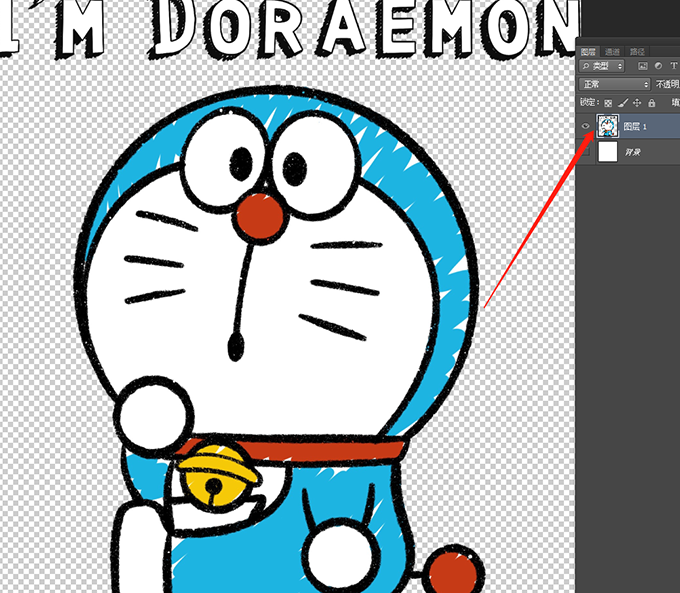Image resolution: width=680 pixels, height=593 pixels.
Task: Open the 类型 layer filter dropdown
Action: 602,66
